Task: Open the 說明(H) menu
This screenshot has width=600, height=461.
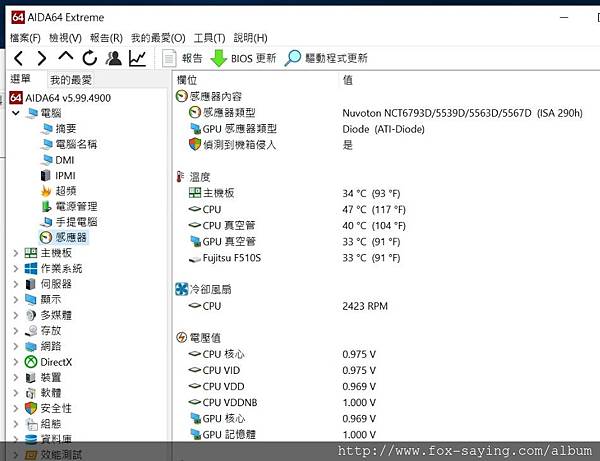Action: 250,38
